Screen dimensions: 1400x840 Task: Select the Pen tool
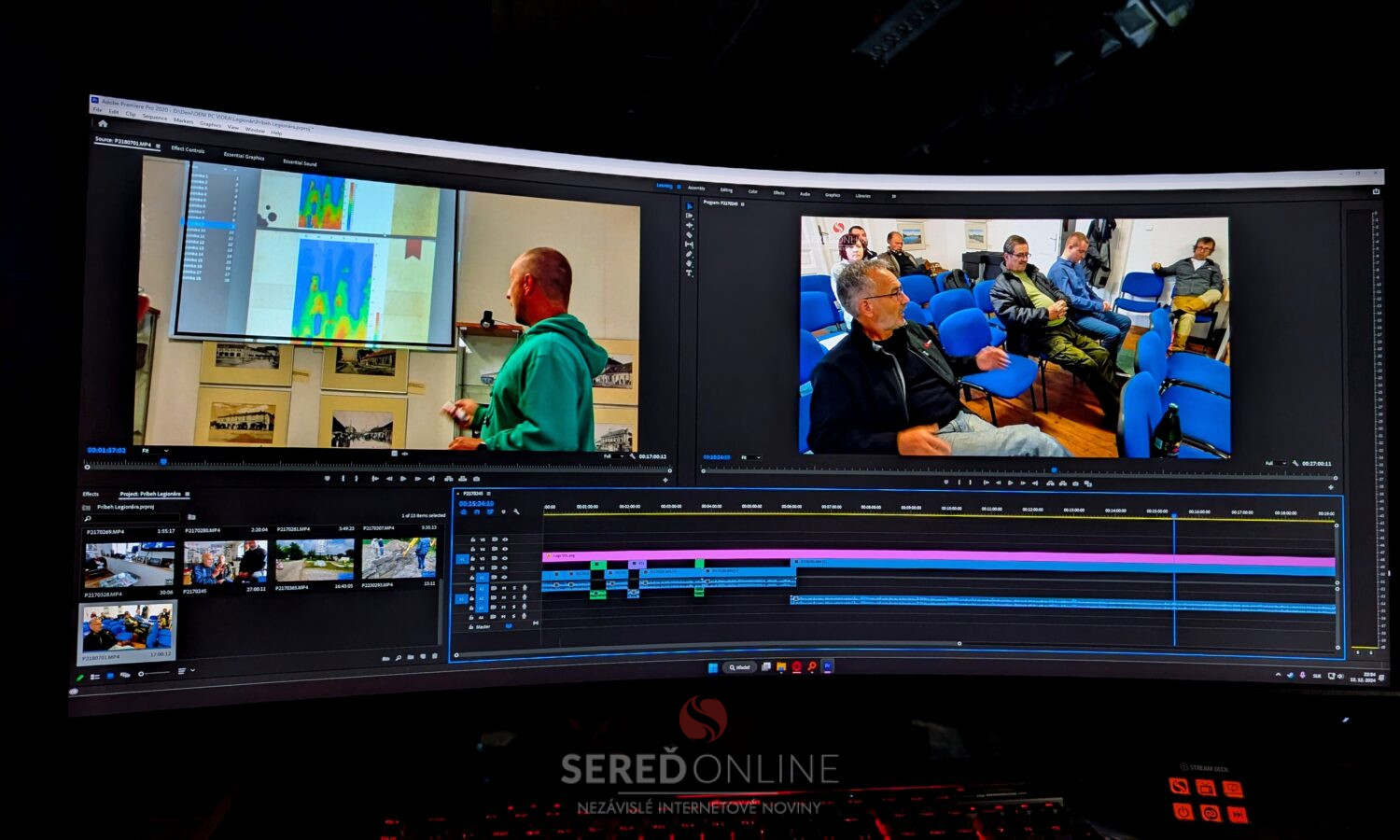tap(690, 254)
